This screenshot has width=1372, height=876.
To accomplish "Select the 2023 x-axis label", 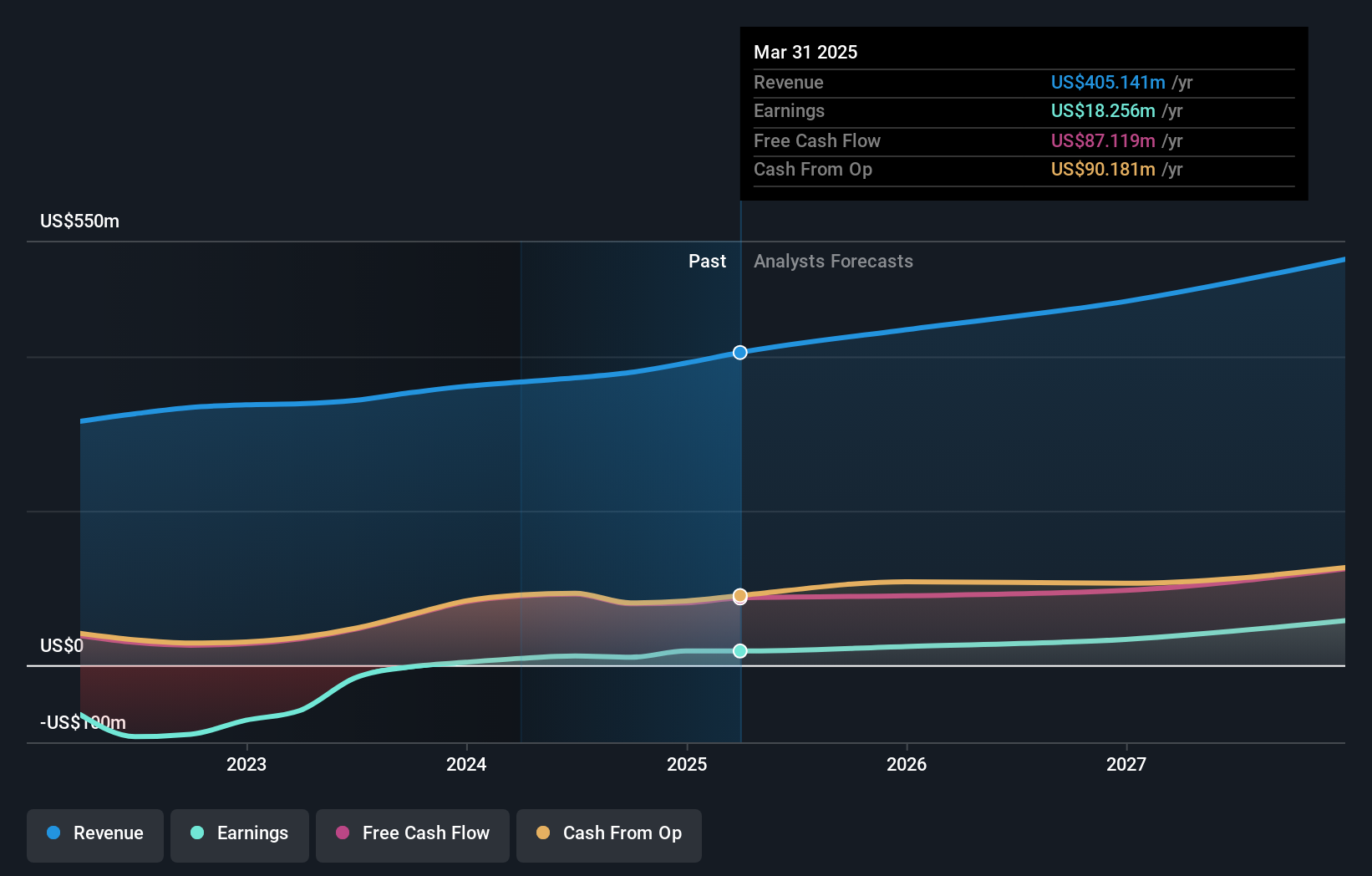I will [246, 765].
